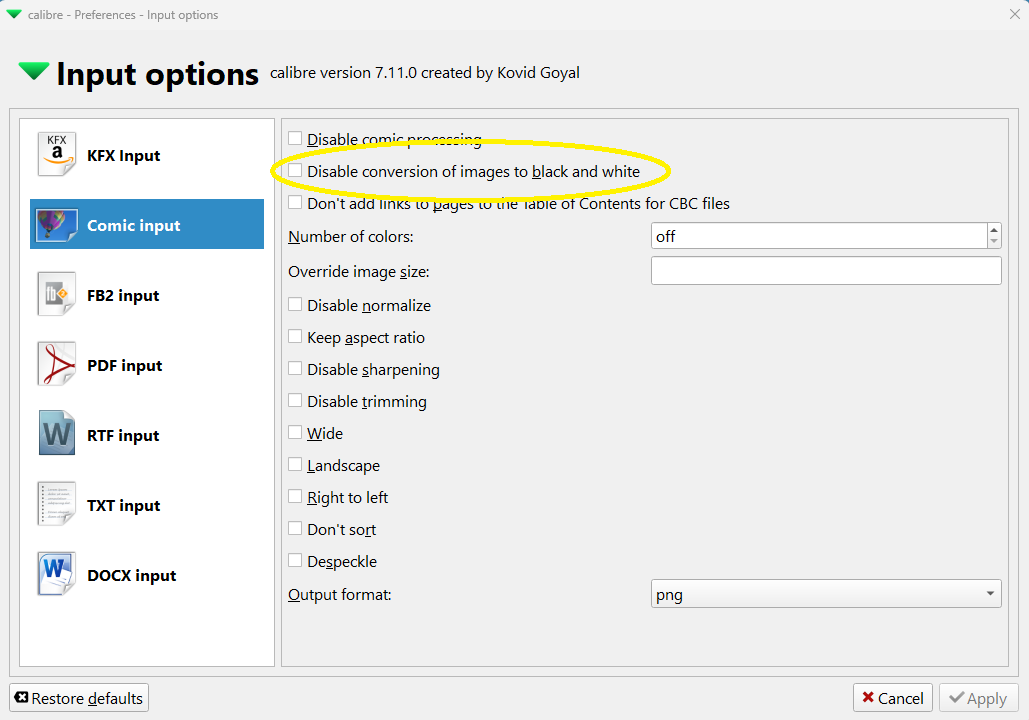This screenshot has width=1029, height=720.
Task: Enable Disable comic processing checkbox
Action: (295, 139)
